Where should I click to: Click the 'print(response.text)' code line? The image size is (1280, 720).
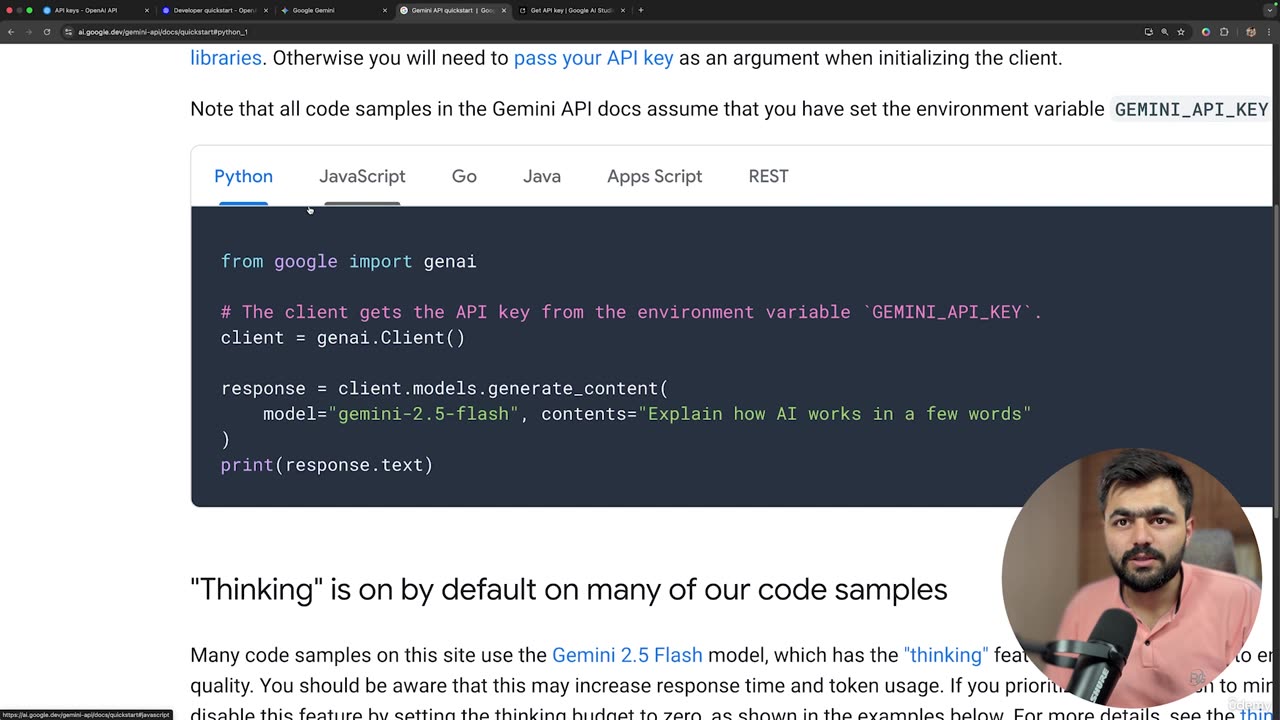tap(327, 465)
